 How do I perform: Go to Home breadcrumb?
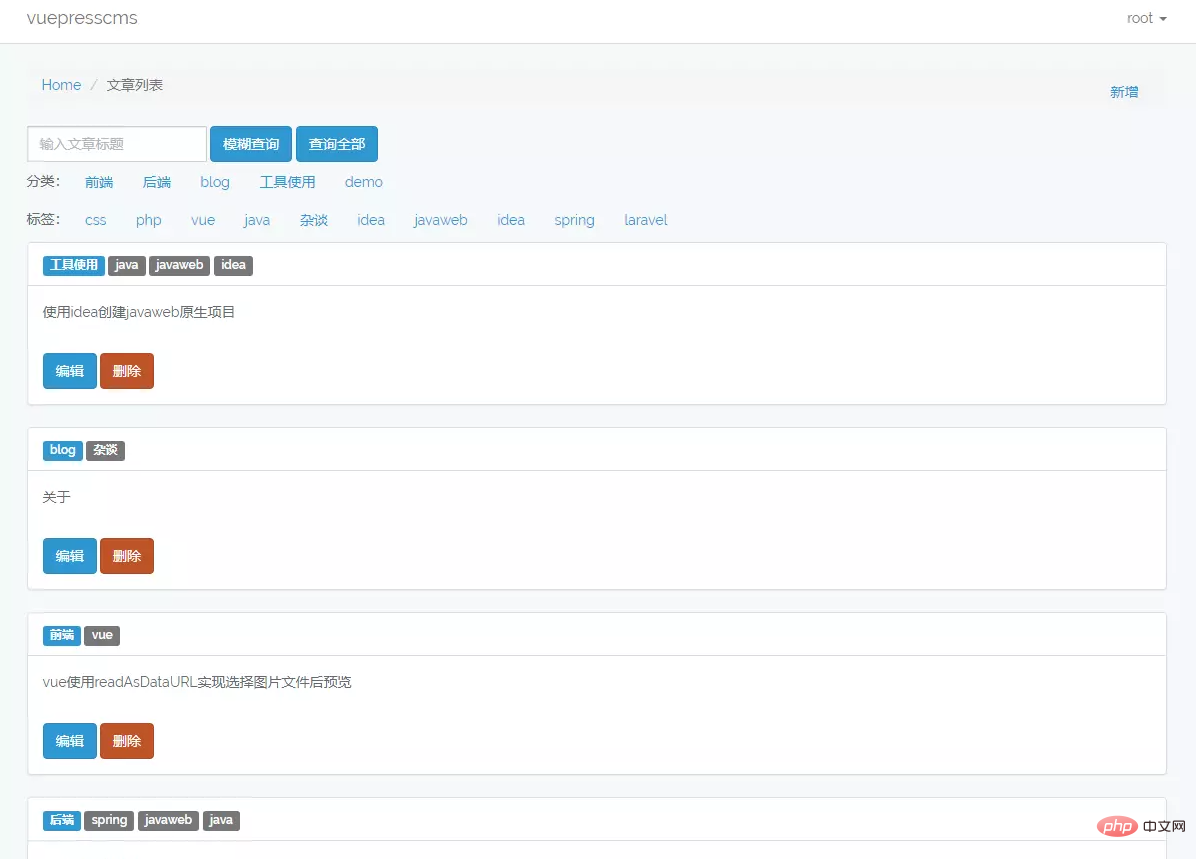tap(61, 85)
